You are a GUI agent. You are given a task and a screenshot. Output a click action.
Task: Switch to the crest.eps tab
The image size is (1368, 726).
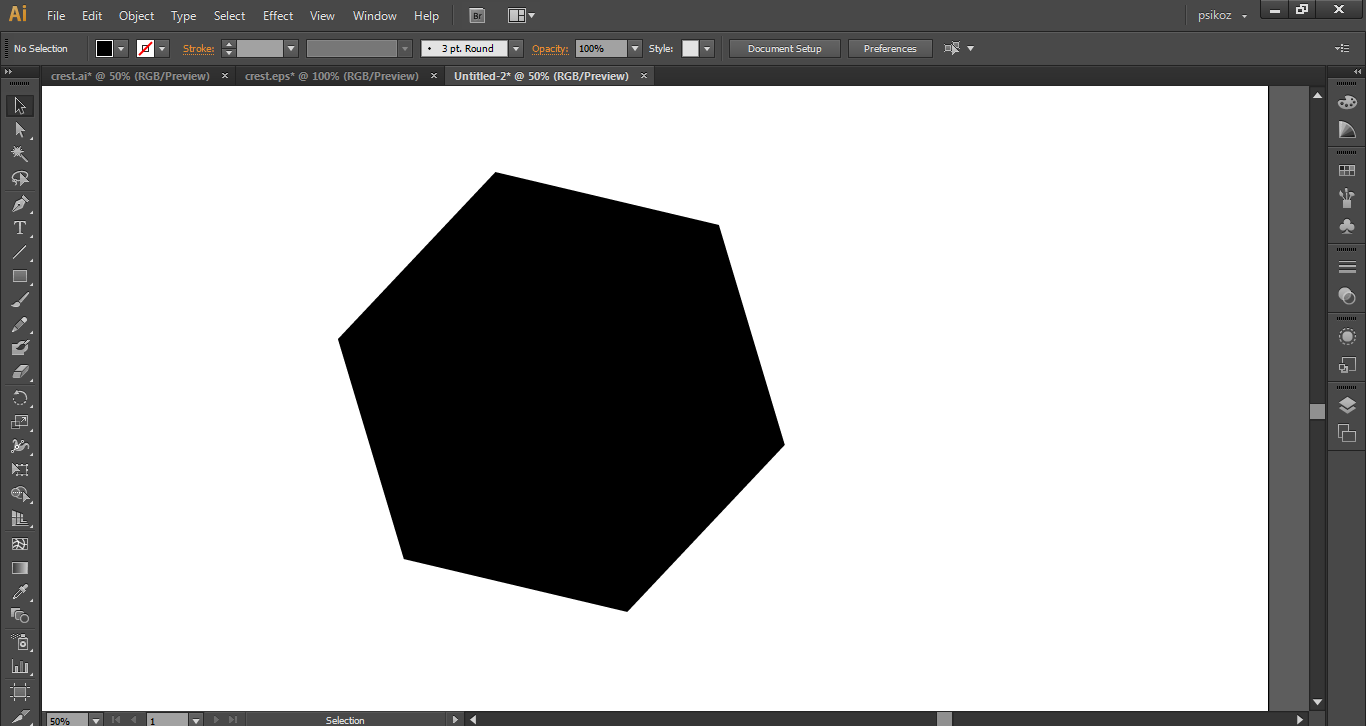pos(331,76)
